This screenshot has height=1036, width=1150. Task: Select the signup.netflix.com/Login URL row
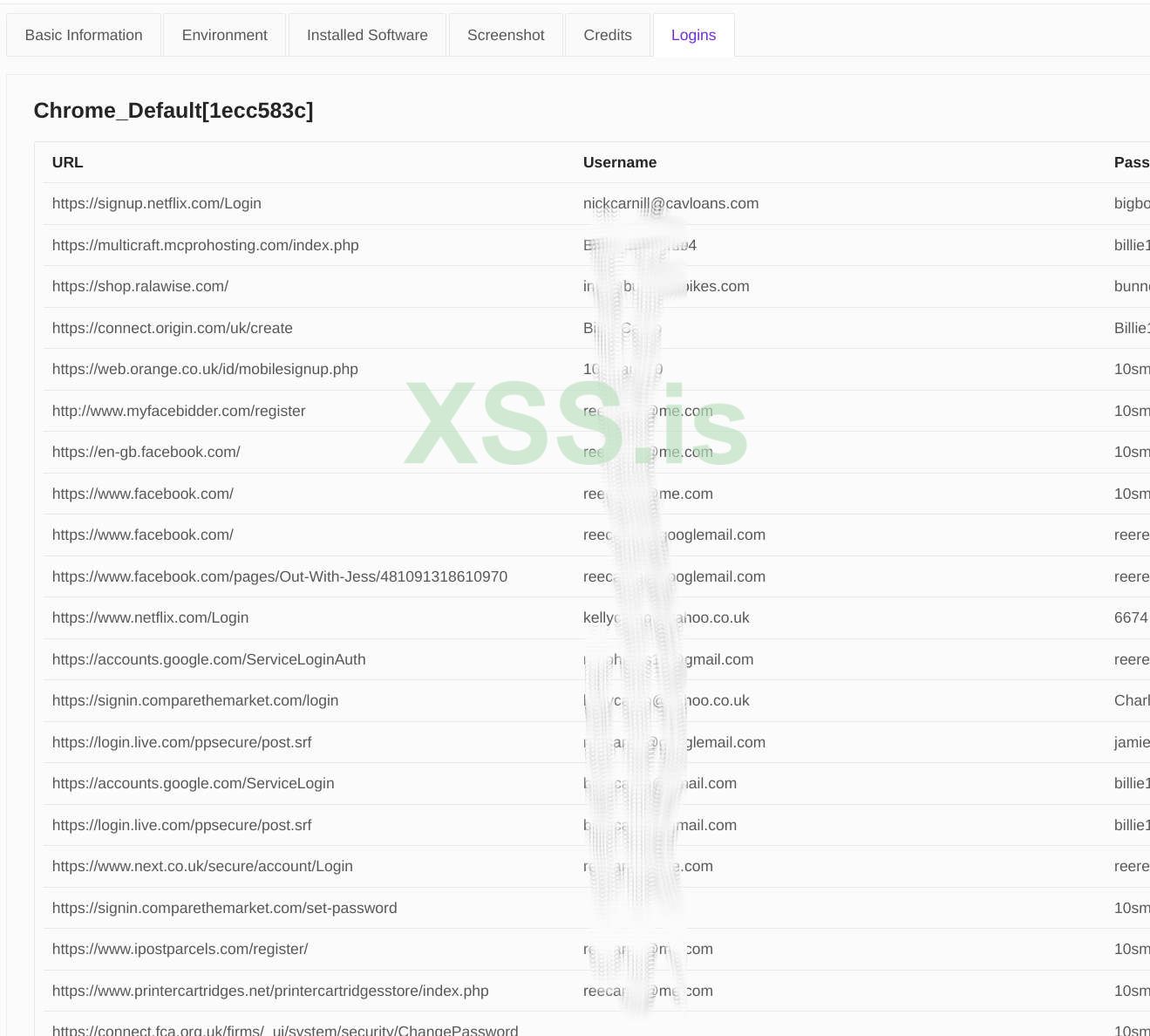[x=157, y=203]
